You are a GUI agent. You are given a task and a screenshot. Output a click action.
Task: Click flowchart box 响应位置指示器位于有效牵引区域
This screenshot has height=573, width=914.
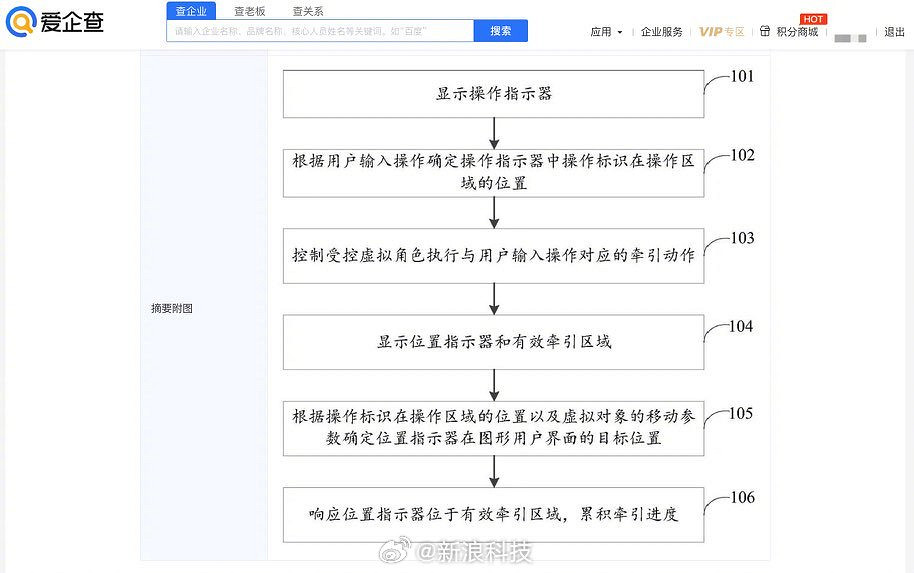point(494,515)
